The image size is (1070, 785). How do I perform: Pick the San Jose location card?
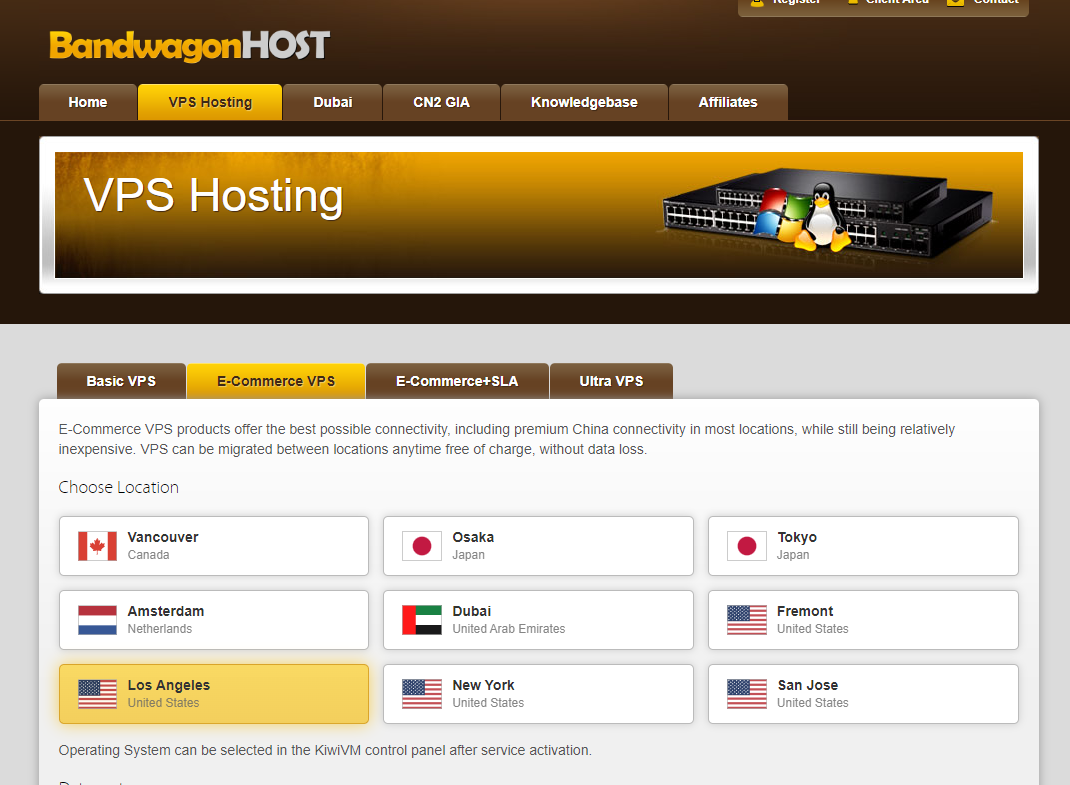[x=863, y=694]
